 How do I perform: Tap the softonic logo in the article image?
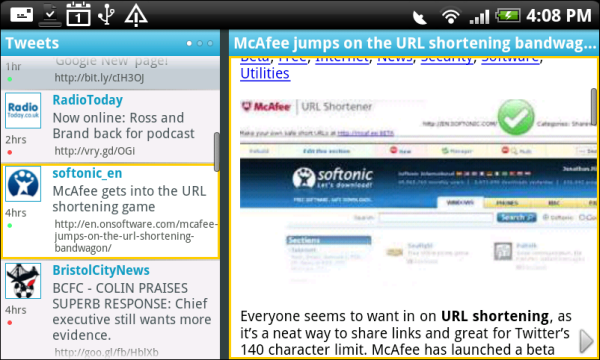[333, 178]
